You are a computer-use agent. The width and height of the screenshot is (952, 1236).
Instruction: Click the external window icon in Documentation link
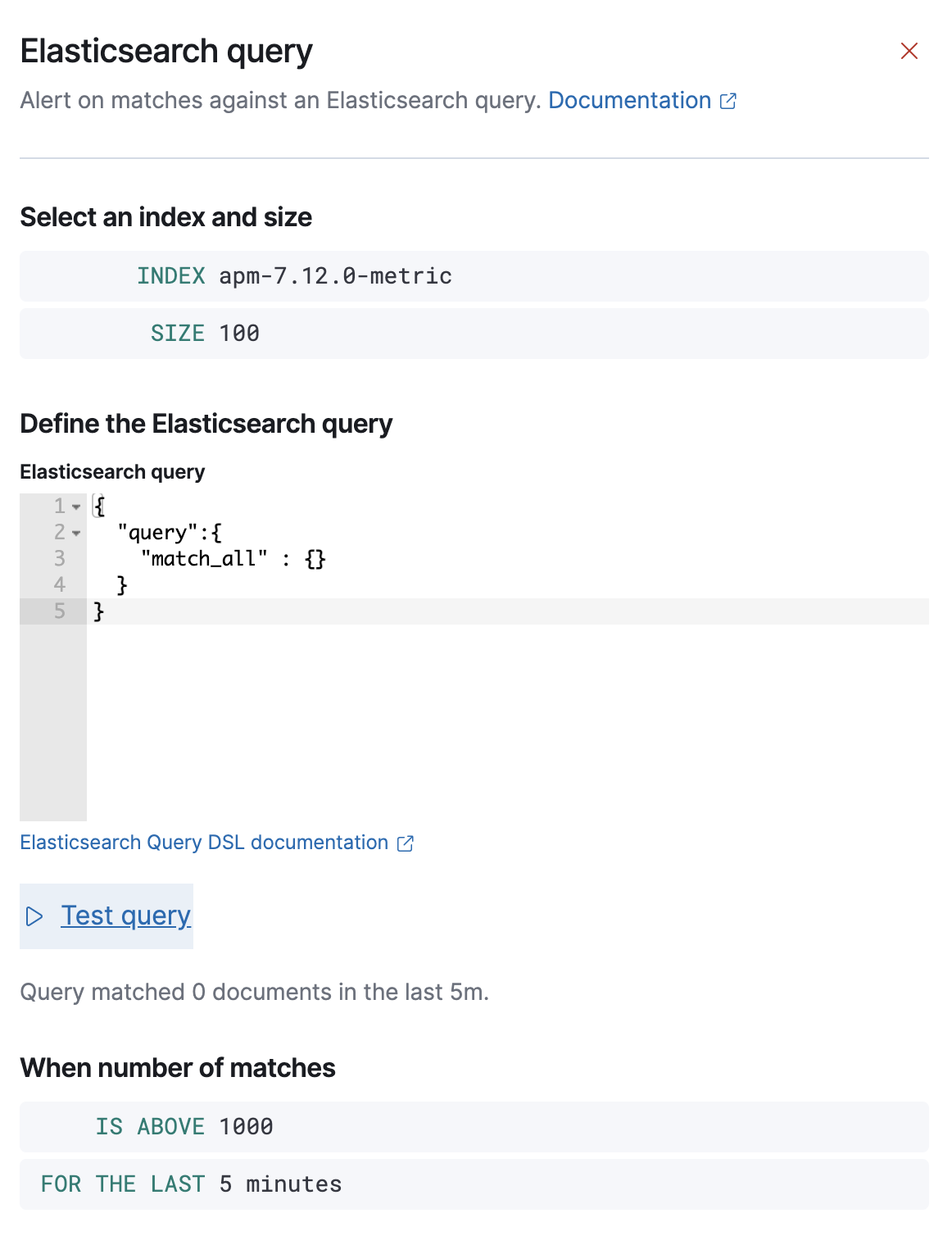(x=728, y=101)
